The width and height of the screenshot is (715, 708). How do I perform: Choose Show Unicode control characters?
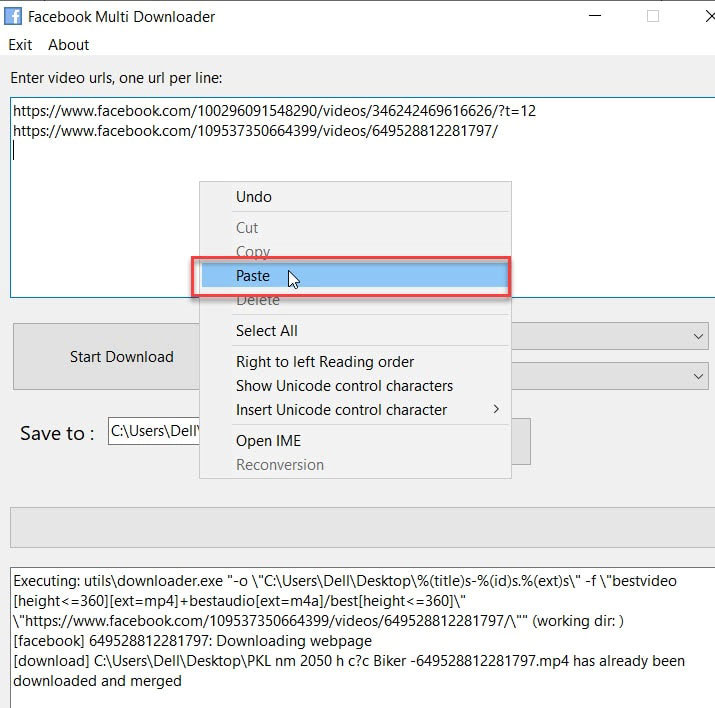[355, 386]
